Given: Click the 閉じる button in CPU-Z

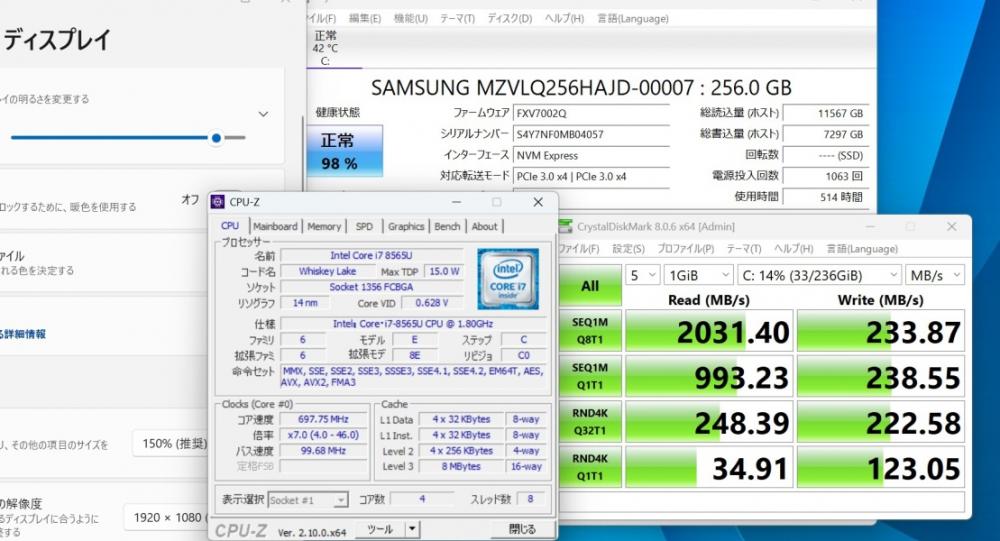Looking at the screenshot, I should coord(522,529).
